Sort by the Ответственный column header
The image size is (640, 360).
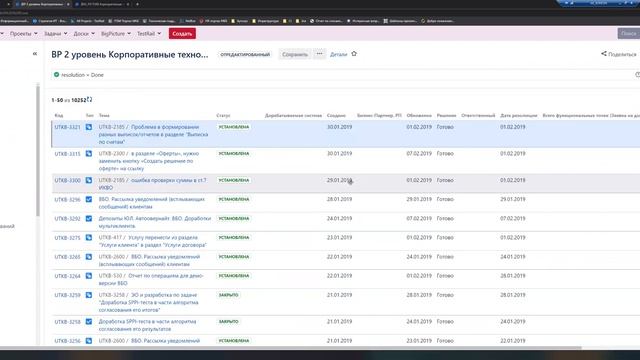coord(478,116)
